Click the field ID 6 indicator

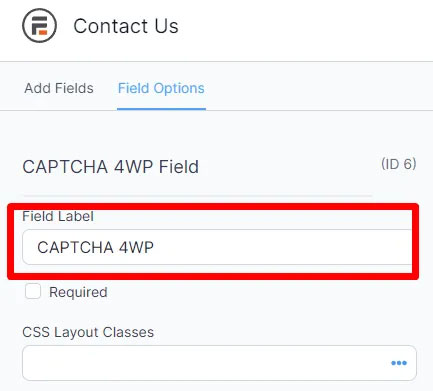(x=399, y=164)
